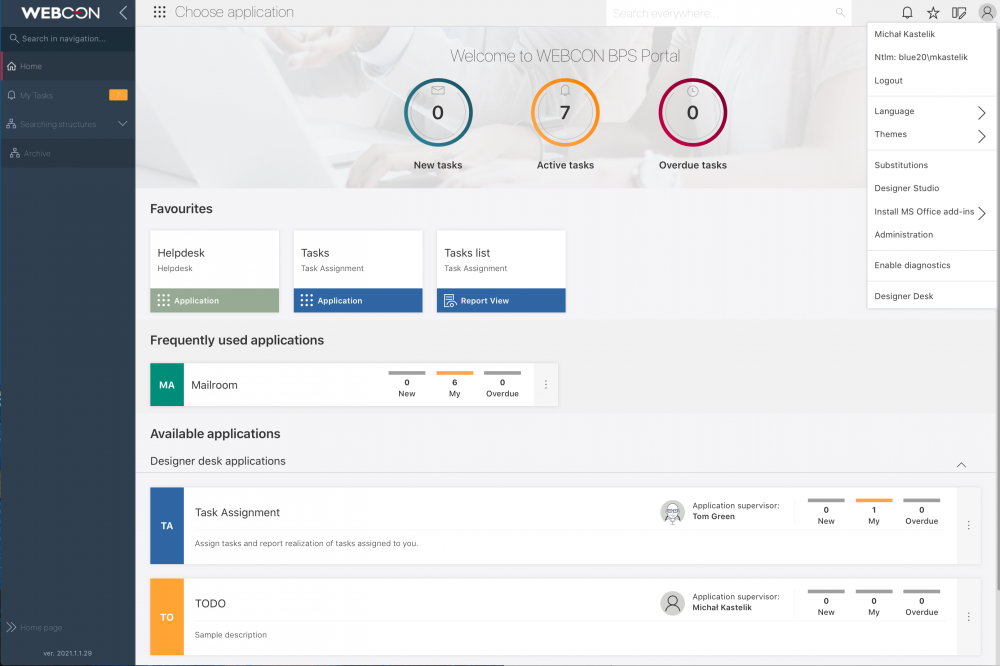Open Administration from user menu

coord(904,235)
